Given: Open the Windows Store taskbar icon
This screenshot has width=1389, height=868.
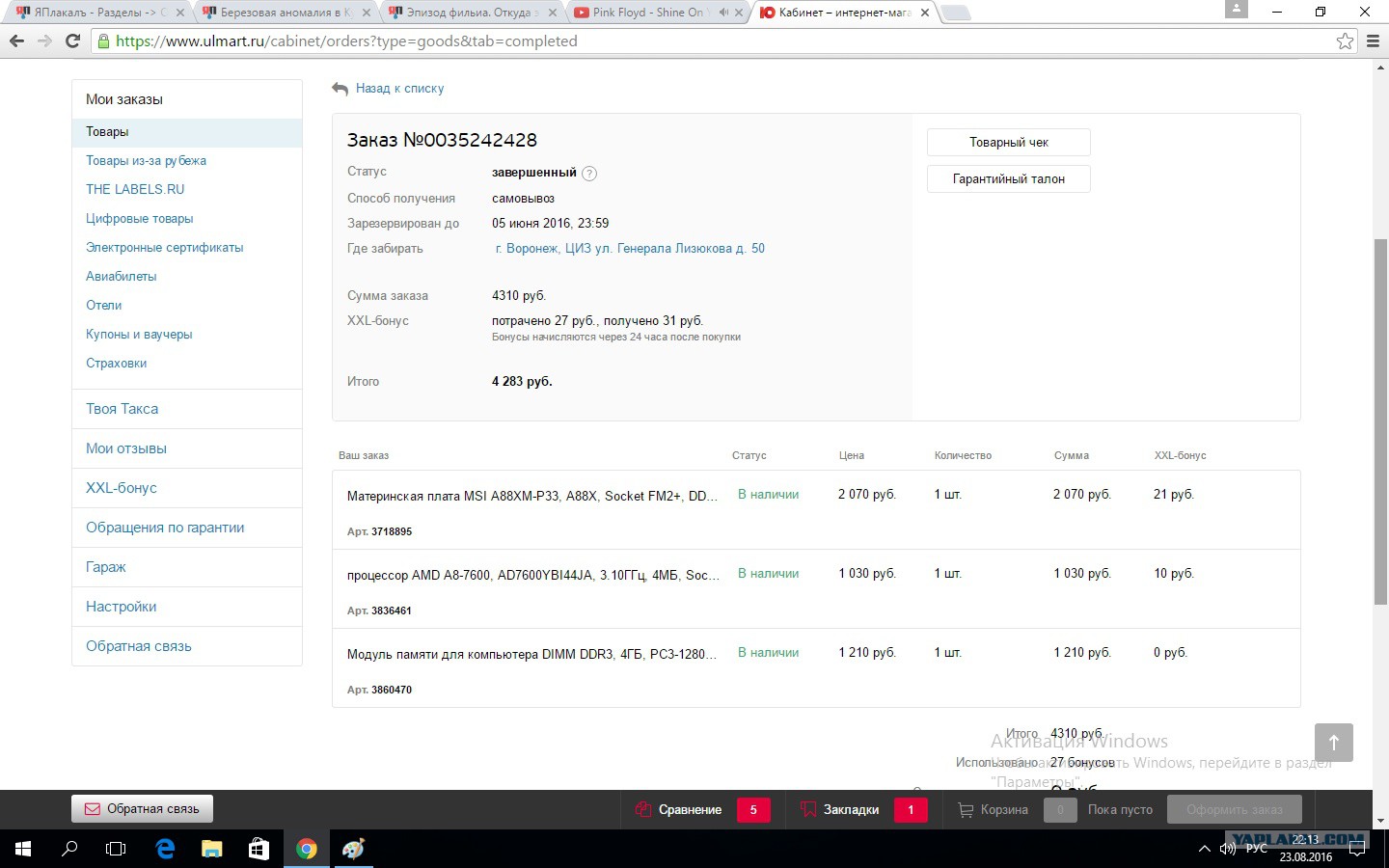Looking at the screenshot, I should [x=259, y=849].
